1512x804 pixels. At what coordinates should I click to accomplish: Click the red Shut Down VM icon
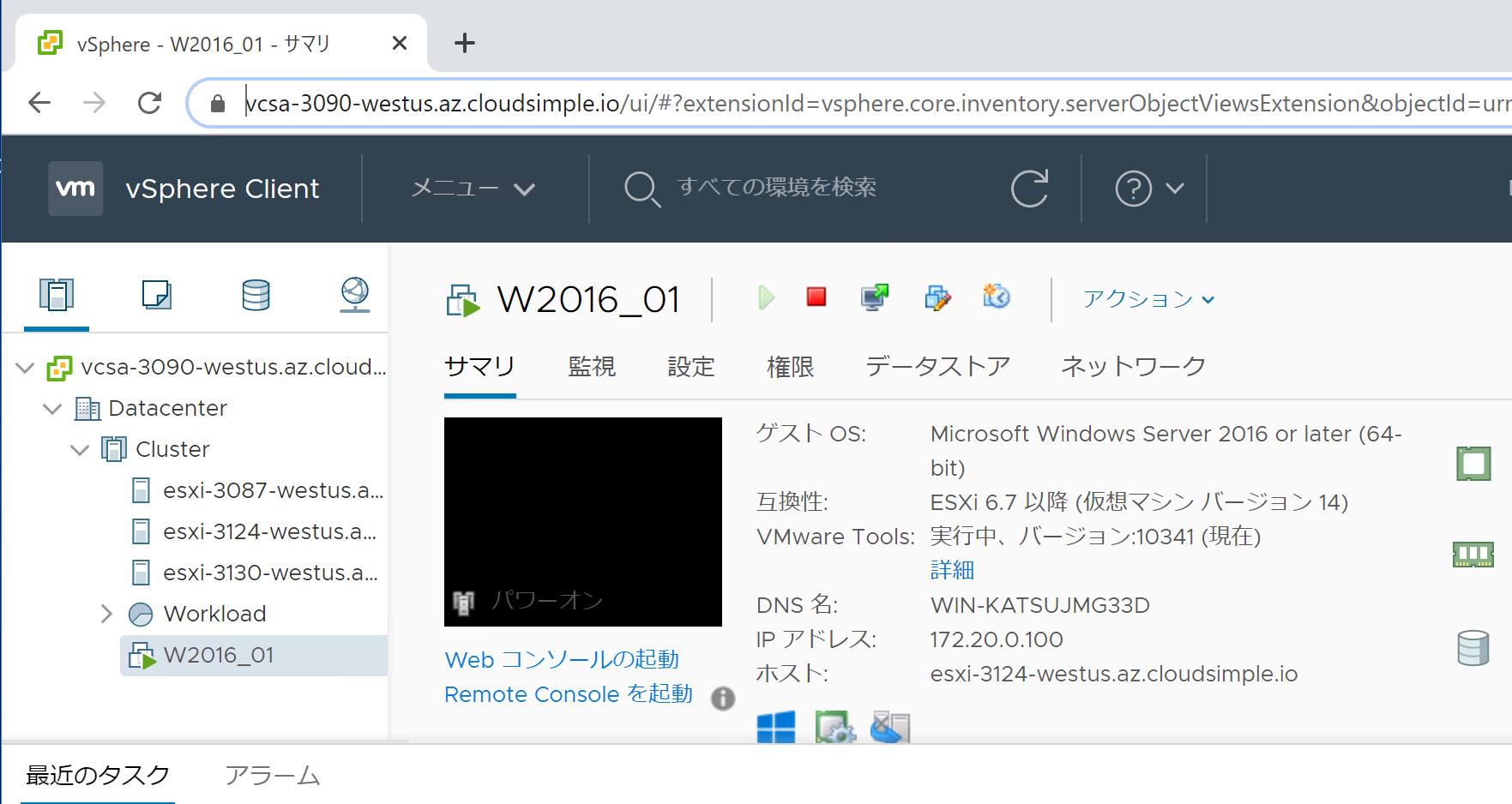(x=816, y=297)
